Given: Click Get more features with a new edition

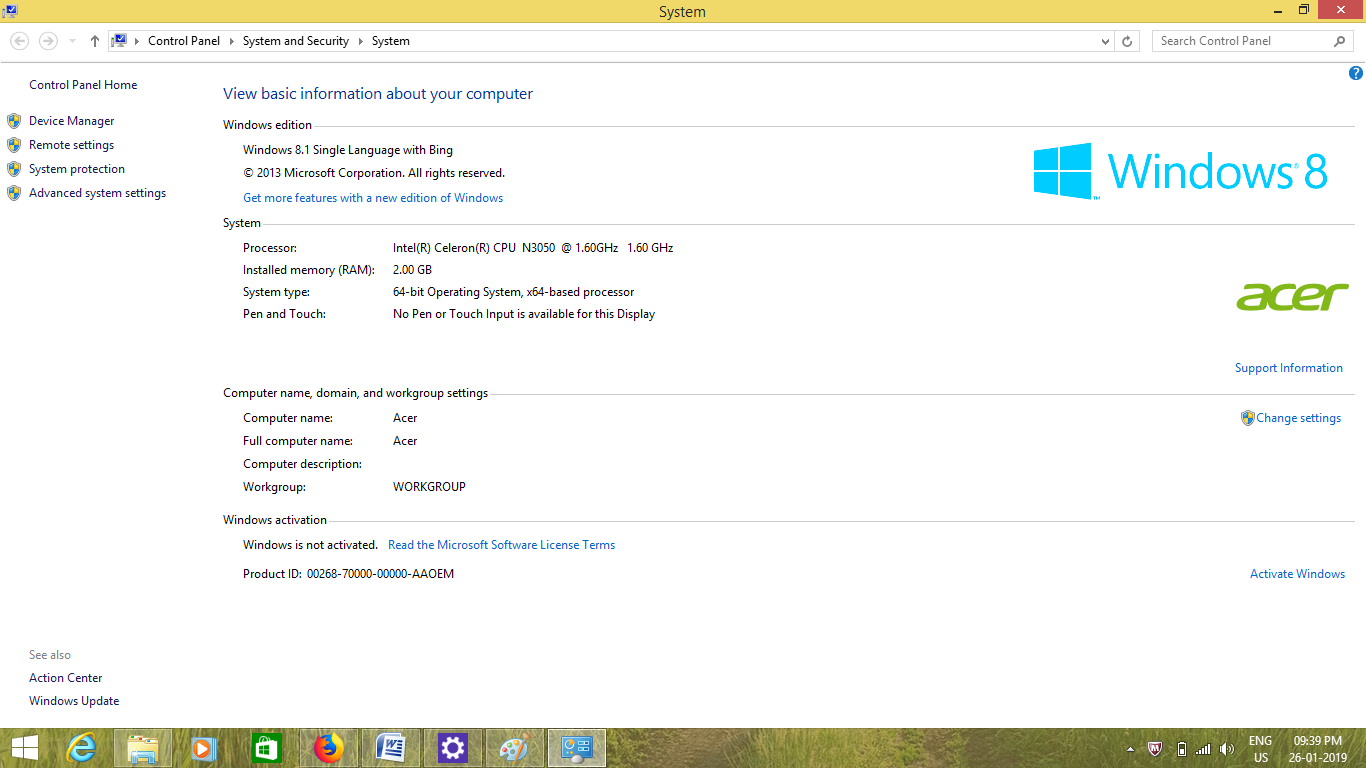Looking at the screenshot, I should pyautogui.click(x=373, y=198).
